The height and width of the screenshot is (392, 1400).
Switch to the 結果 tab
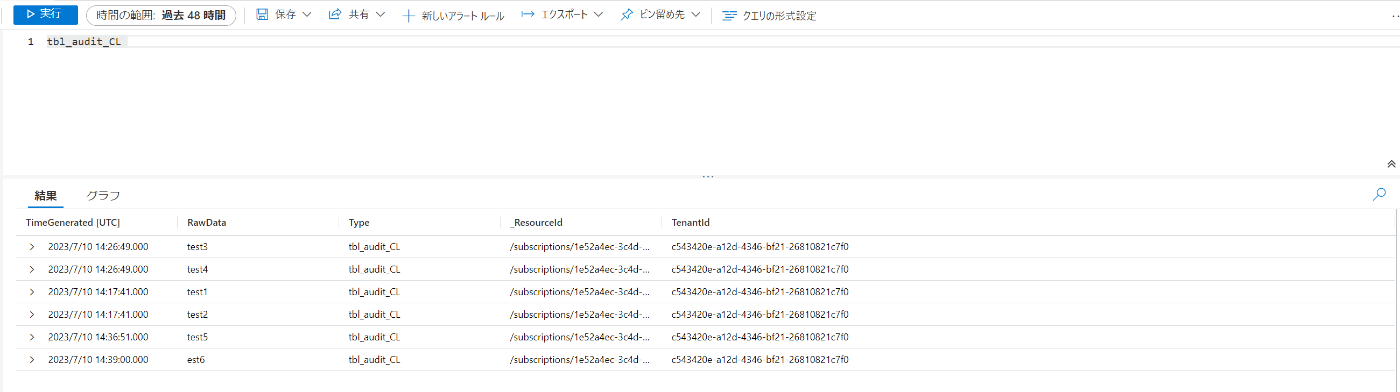45,196
